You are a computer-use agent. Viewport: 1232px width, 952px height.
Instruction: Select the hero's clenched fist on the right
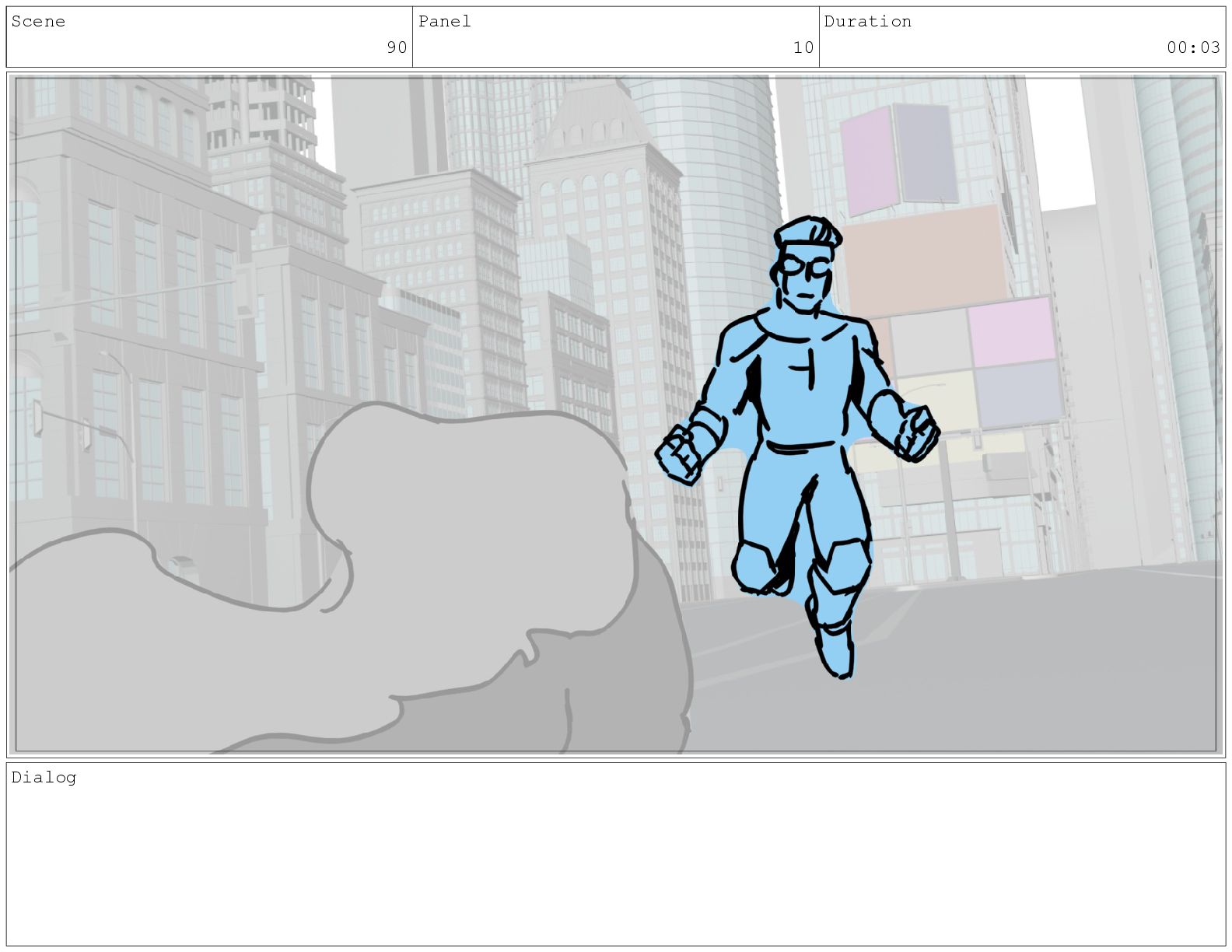[917, 432]
